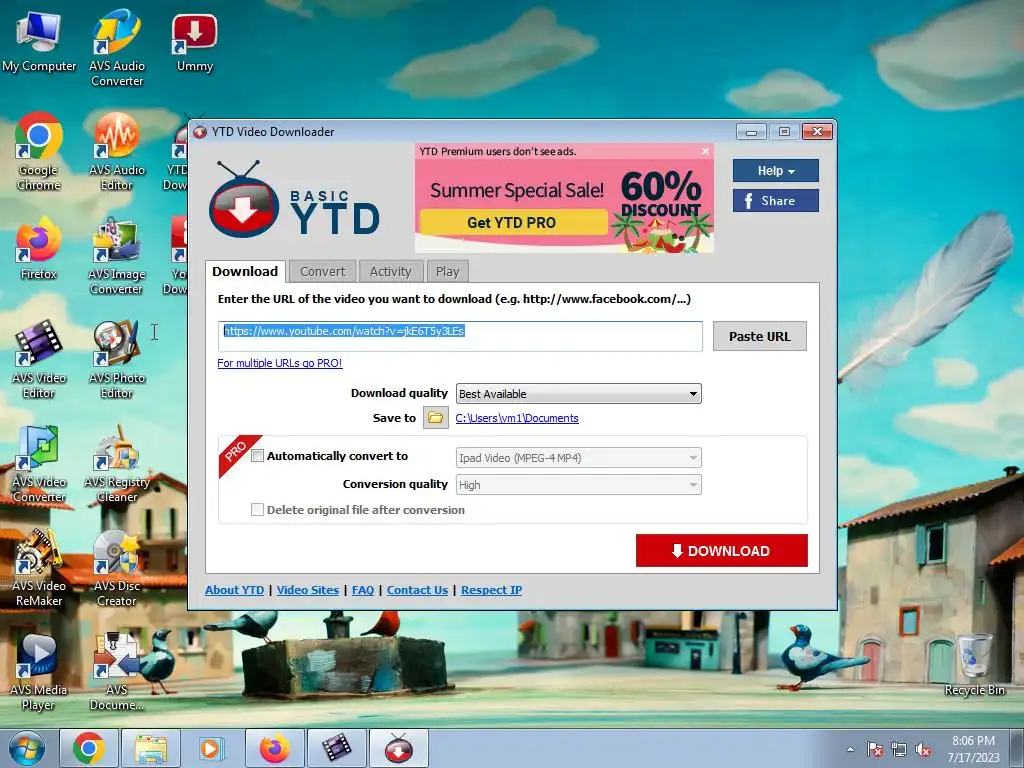Click the Facebook Share button
Screen dimensions: 1024x768
[775, 200]
